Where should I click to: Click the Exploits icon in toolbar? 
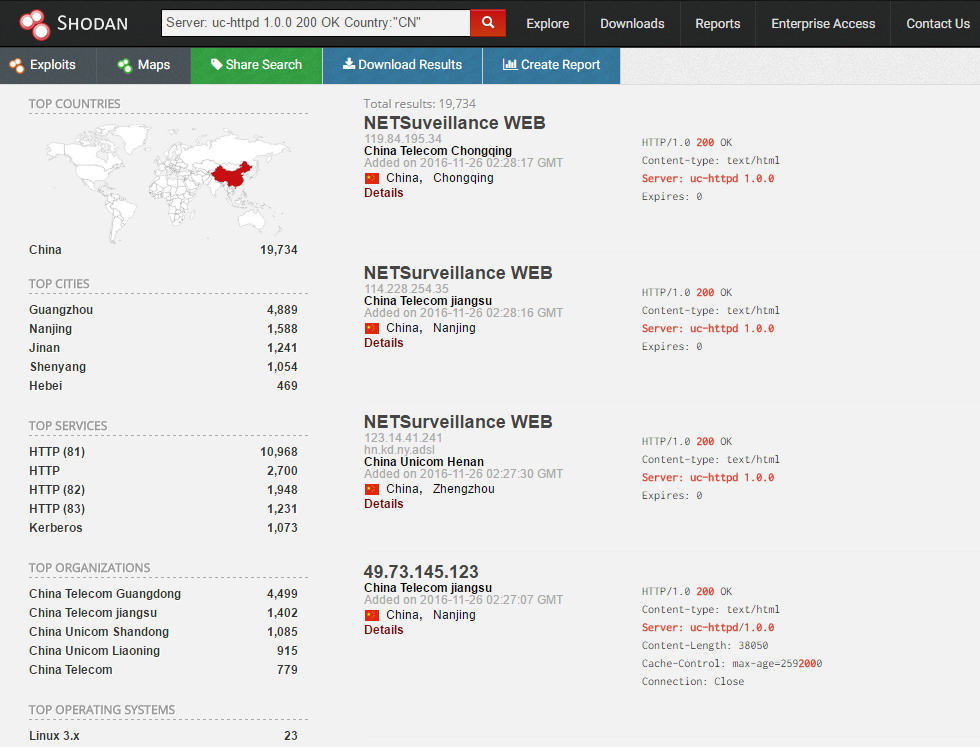[17, 65]
